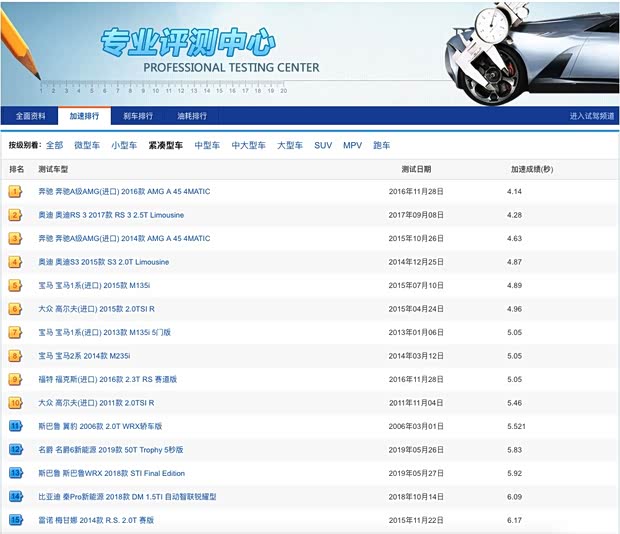Click the rank 5 badge icon
The width and height of the screenshot is (620, 534).
15,286
